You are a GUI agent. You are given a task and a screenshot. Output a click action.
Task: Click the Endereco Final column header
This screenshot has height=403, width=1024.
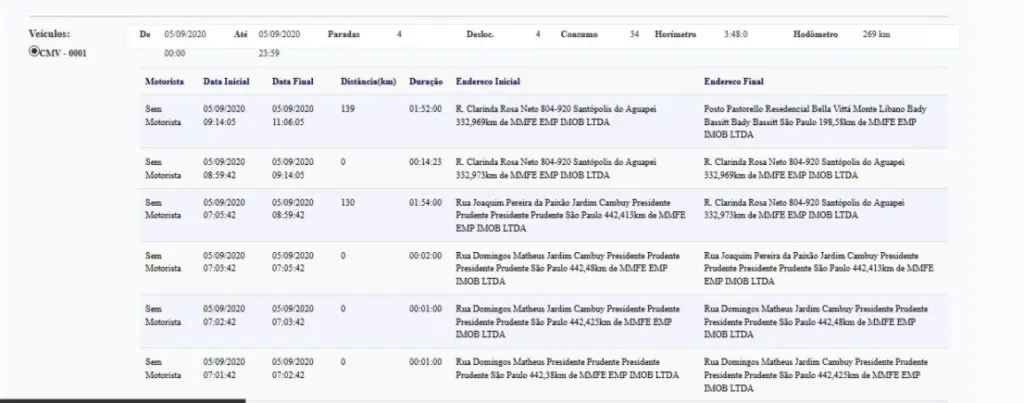[733, 82]
